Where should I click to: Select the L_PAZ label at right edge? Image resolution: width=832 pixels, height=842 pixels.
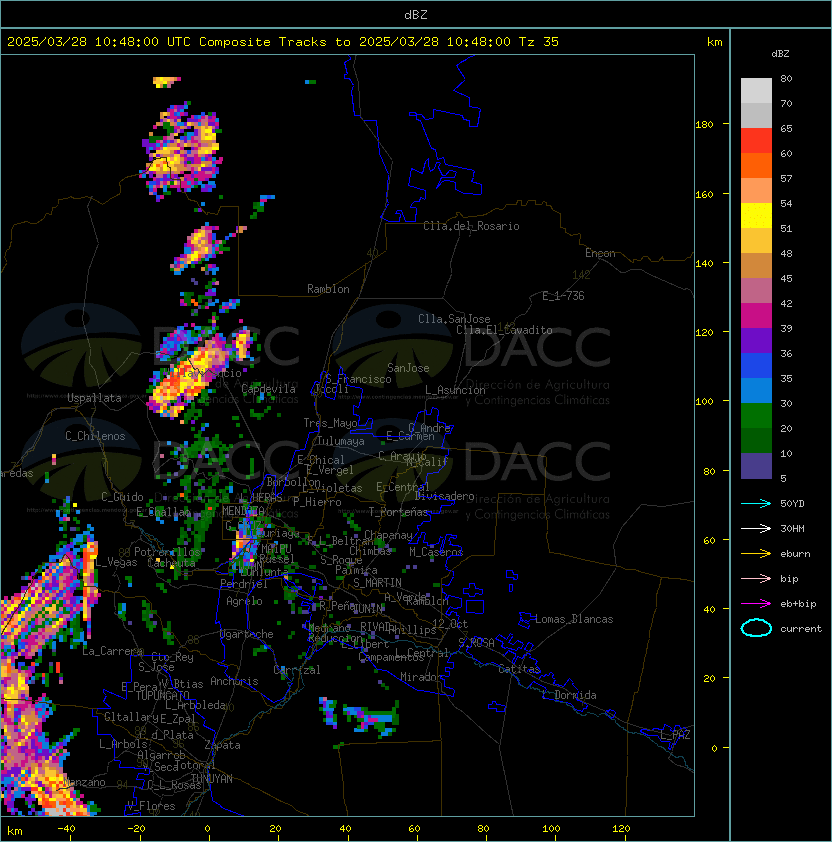click(675, 735)
